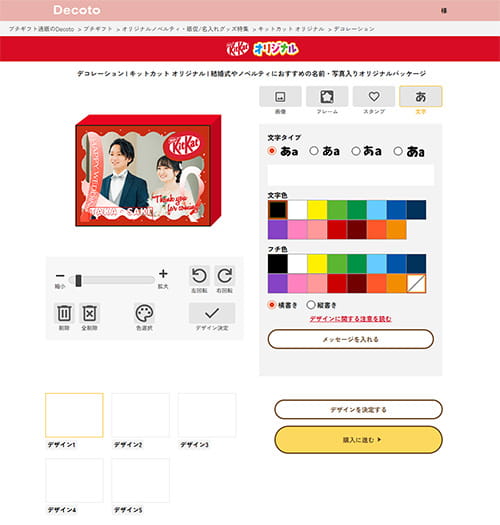Pick light blue text color
The width and height of the screenshot is (500, 525).
point(376,210)
